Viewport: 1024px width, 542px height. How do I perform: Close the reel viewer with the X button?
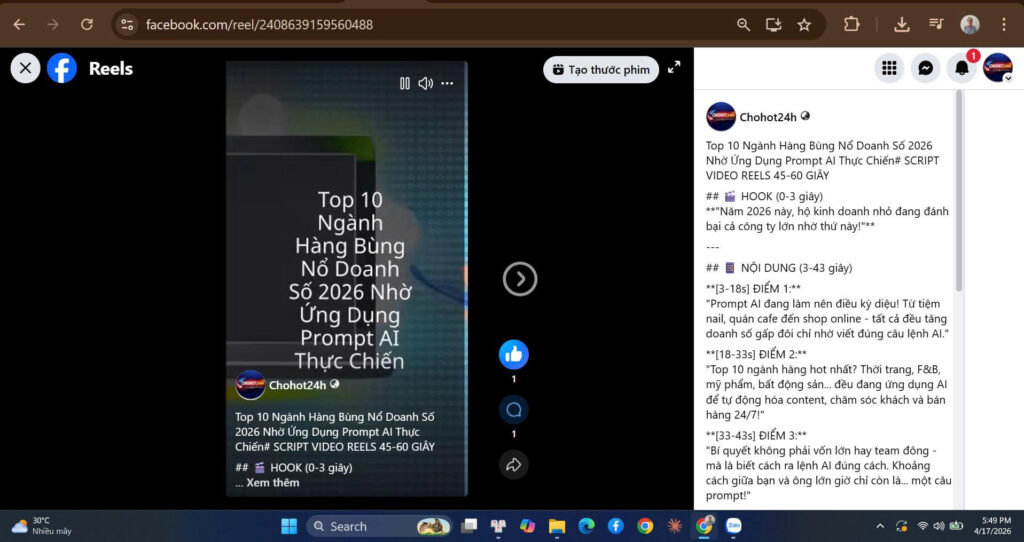click(25, 68)
